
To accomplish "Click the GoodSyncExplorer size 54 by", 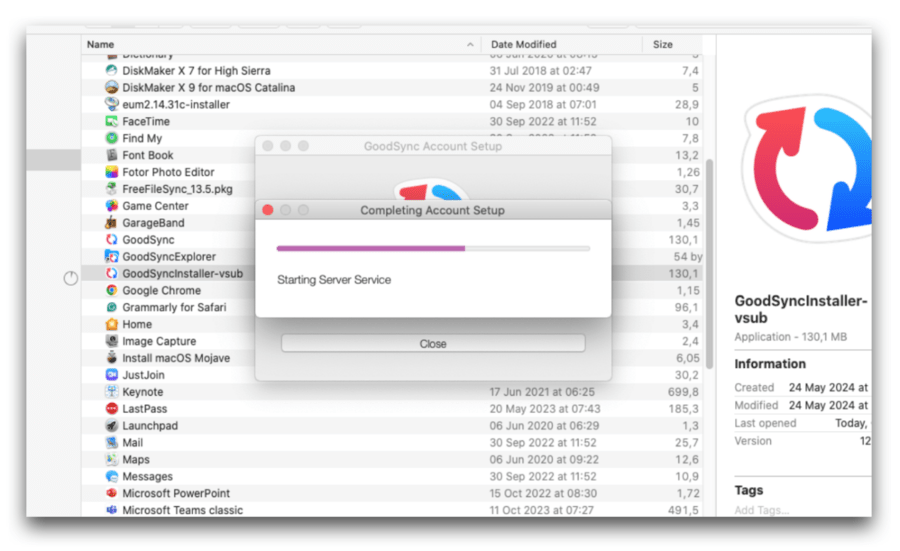I will [x=688, y=257].
